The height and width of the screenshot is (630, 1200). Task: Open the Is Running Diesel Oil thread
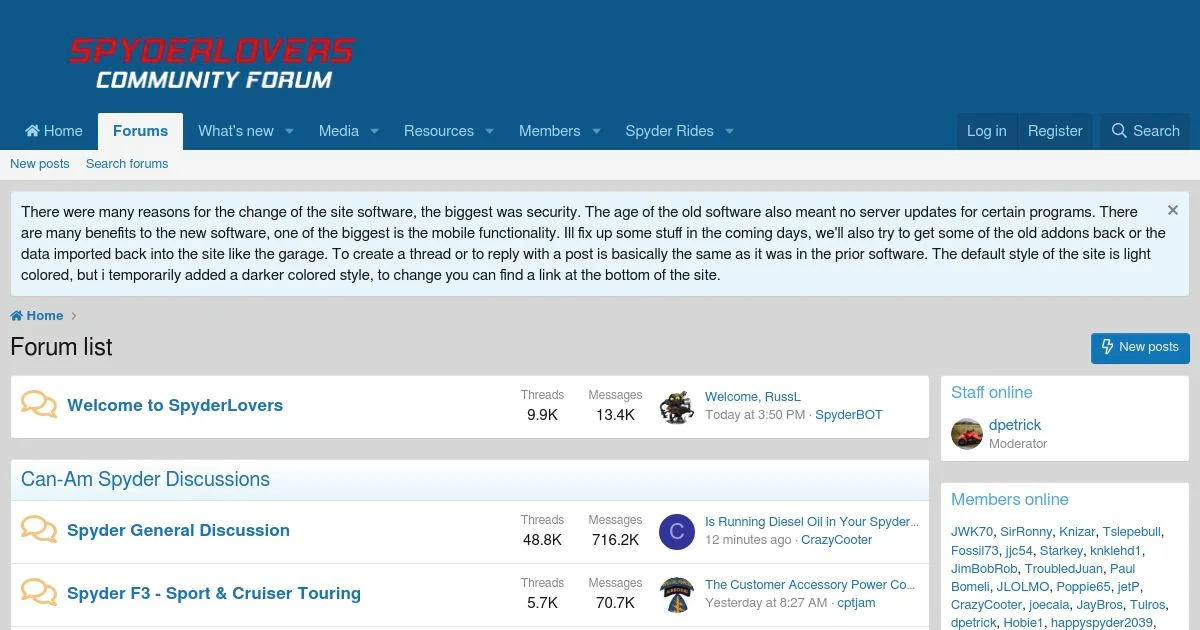(811, 522)
